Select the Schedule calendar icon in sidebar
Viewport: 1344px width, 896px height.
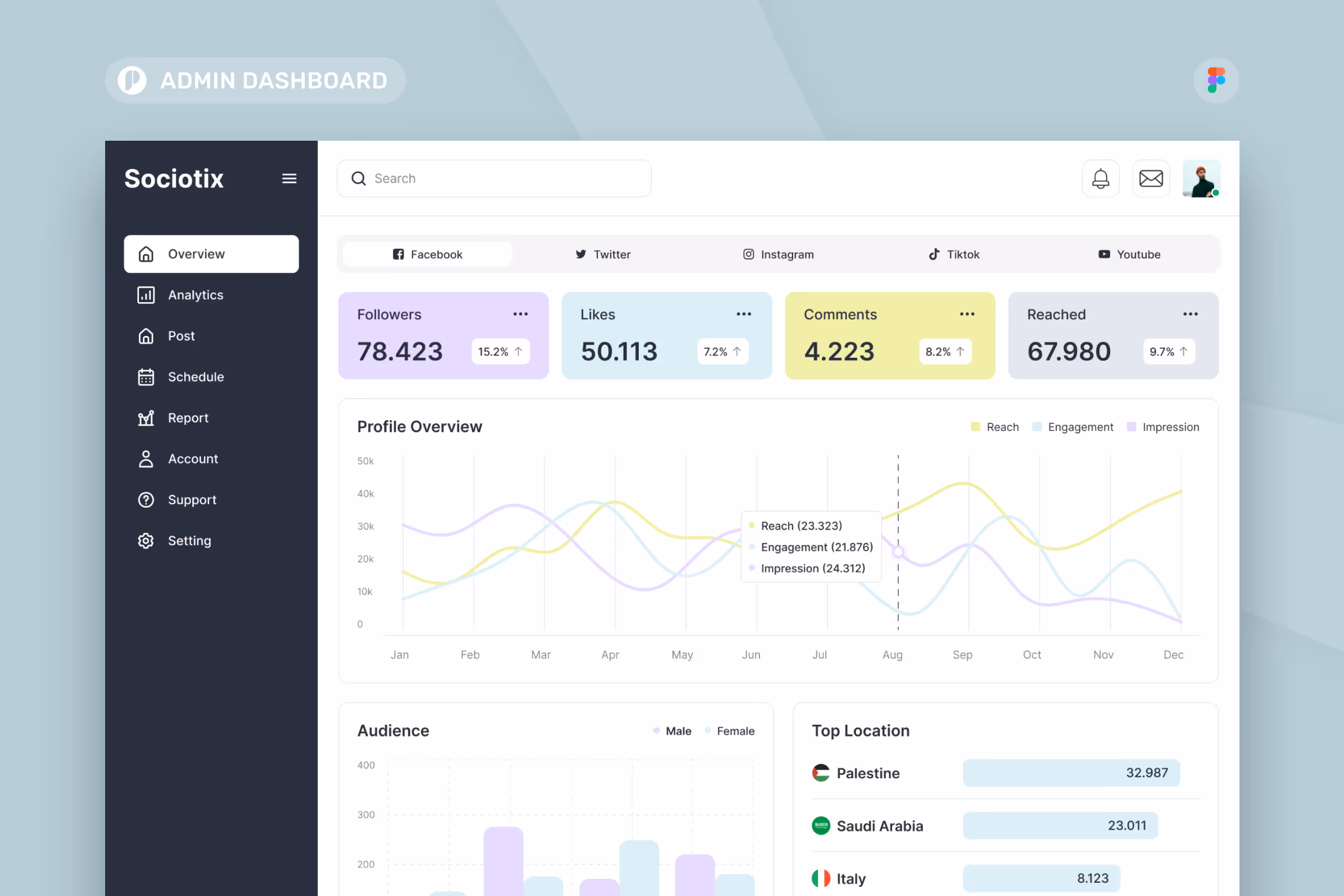click(146, 377)
